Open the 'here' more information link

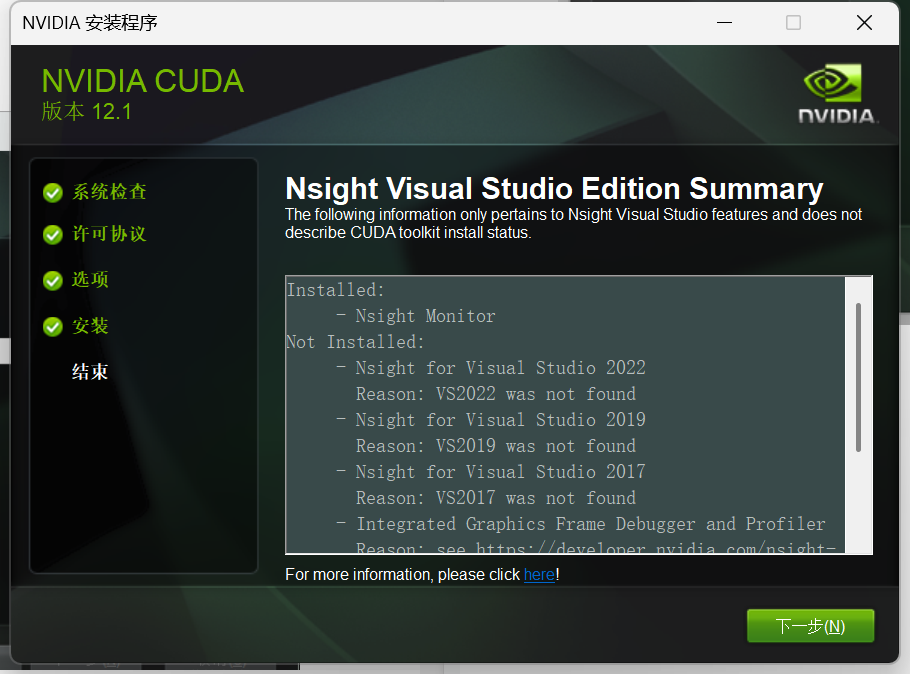pos(539,575)
